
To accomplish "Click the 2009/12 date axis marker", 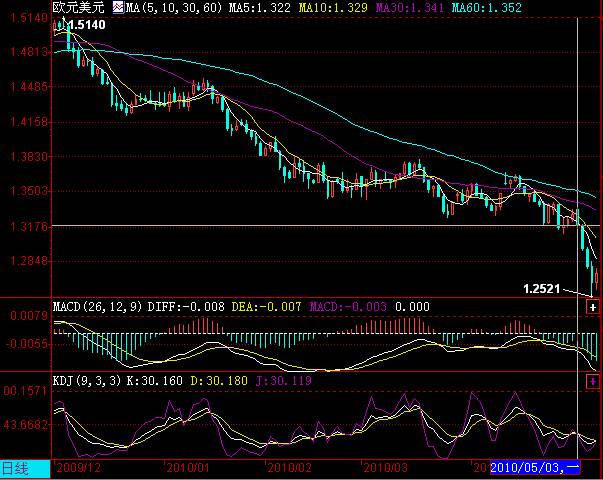I will coord(78,468).
